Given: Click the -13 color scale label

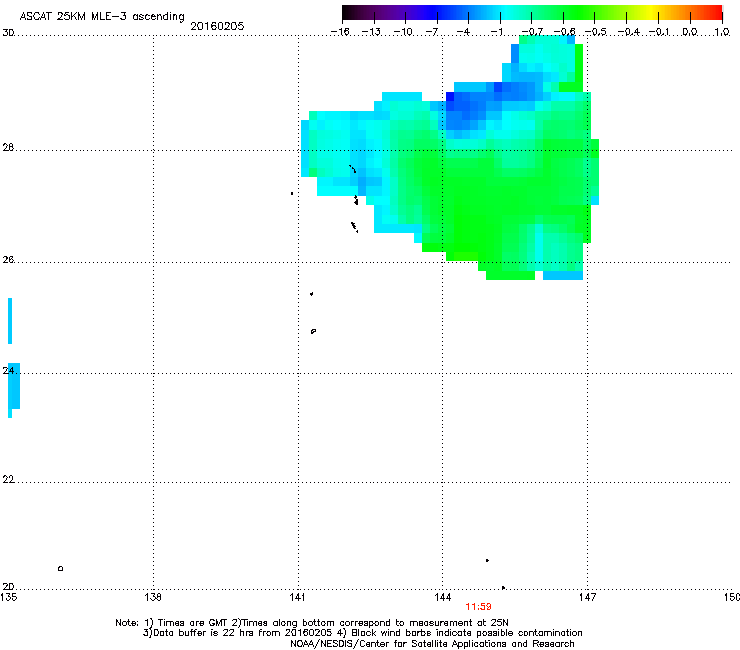Looking at the screenshot, I should click(371, 32).
